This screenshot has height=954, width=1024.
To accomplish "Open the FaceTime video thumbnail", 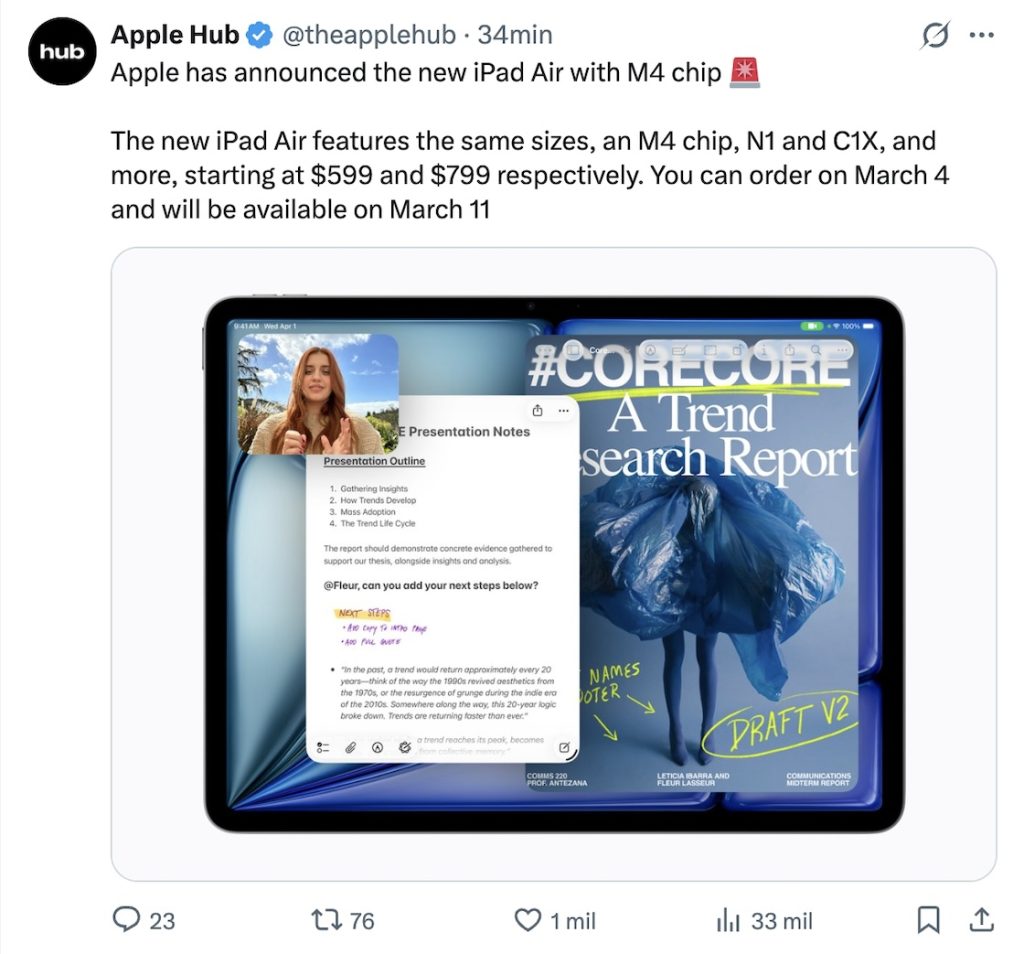I will tap(316, 393).
